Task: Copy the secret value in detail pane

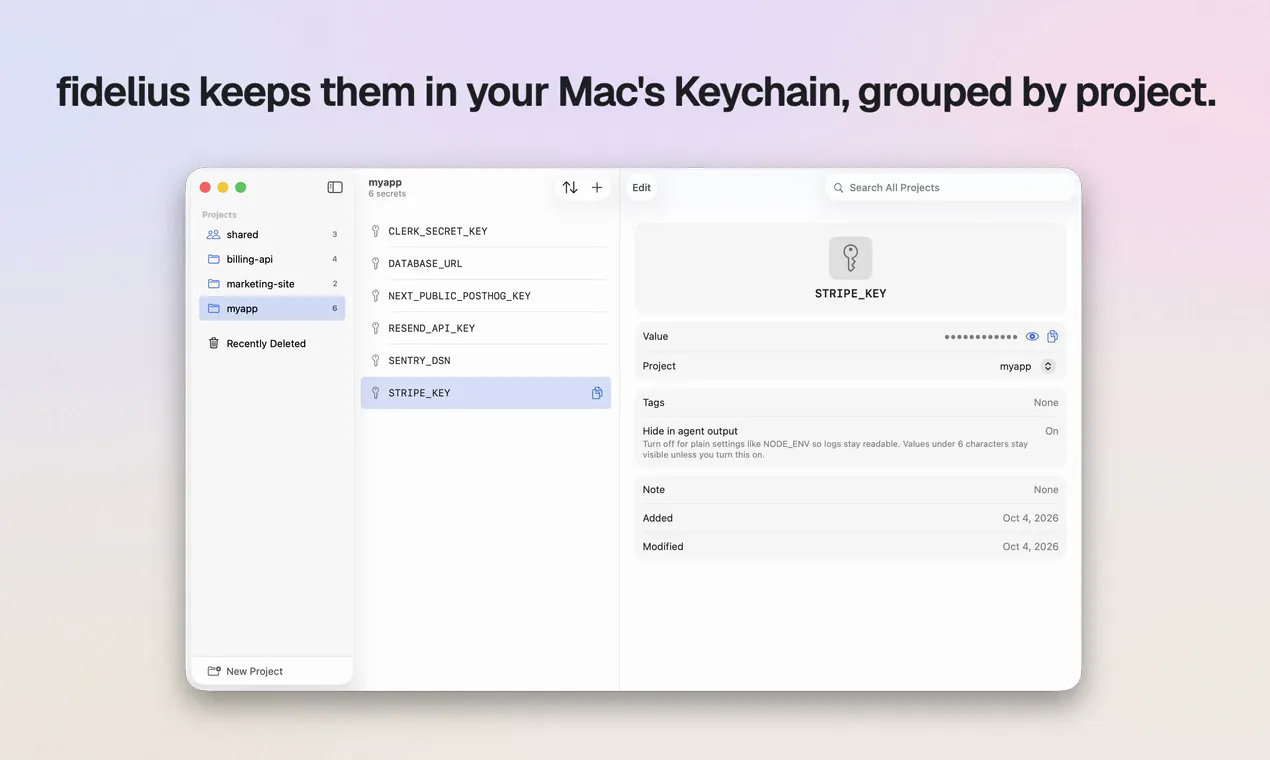Action: click(x=1053, y=337)
